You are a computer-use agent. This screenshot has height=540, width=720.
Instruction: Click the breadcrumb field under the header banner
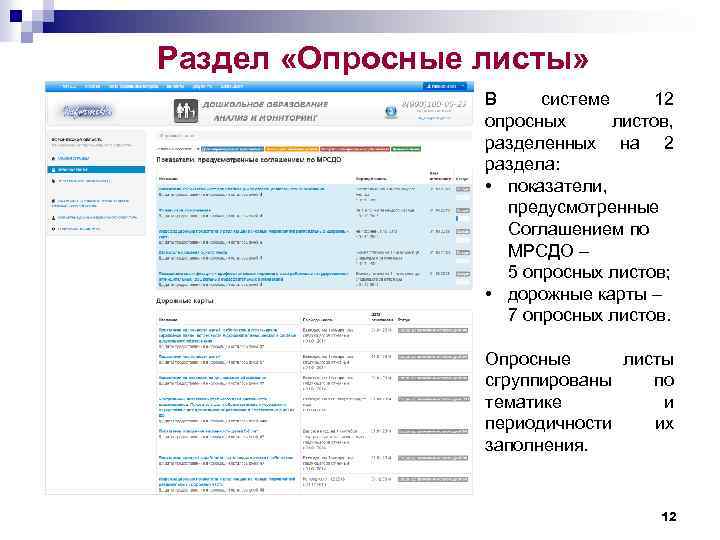click(x=314, y=136)
